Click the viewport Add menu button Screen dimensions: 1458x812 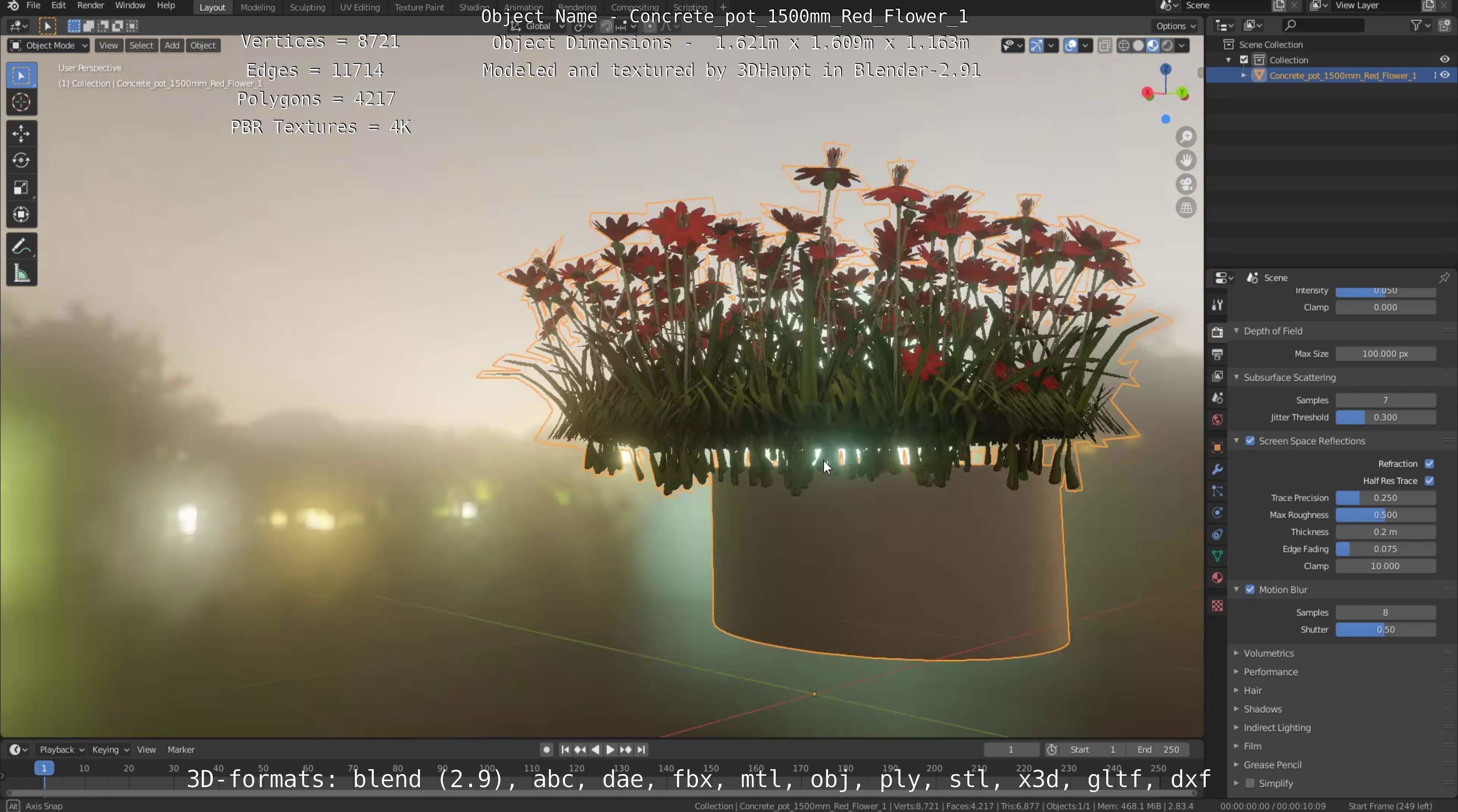pyautogui.click(x=172, y=45)
